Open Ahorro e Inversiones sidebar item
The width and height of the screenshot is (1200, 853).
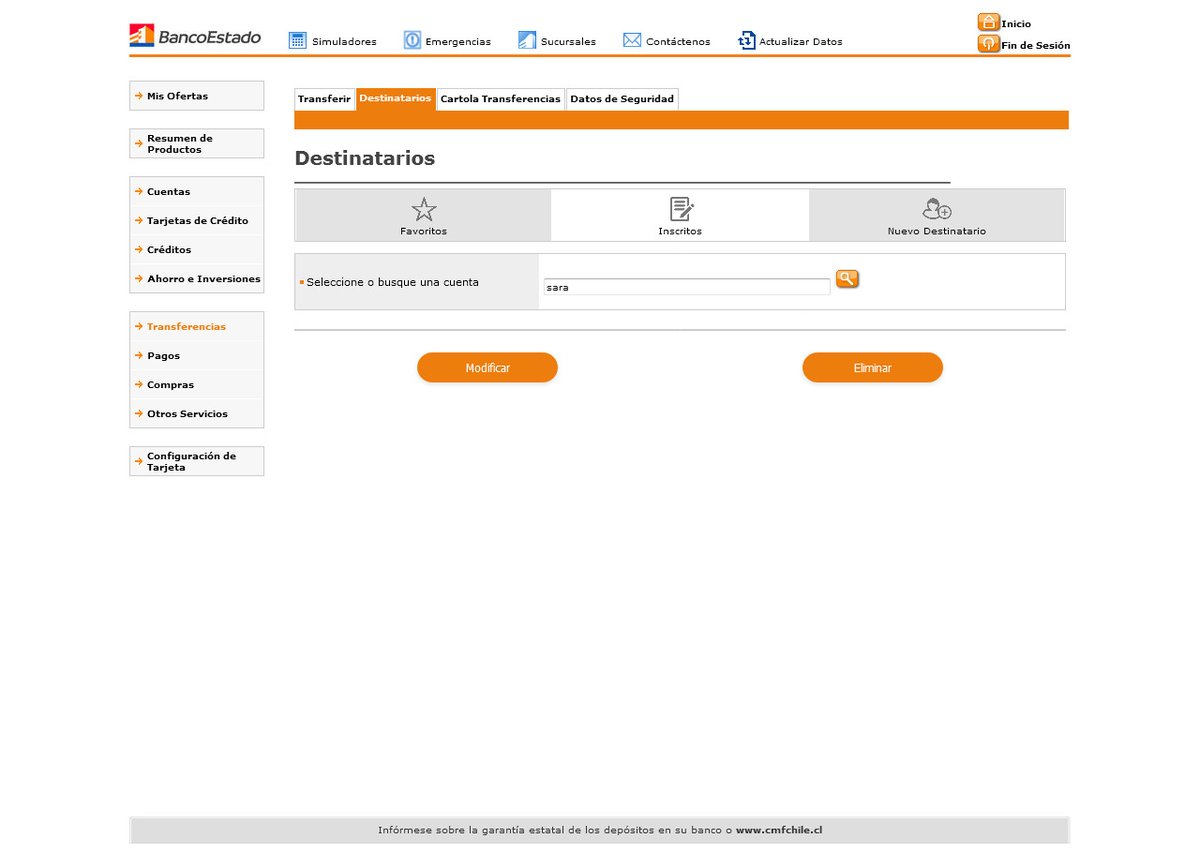coord(197,279)
